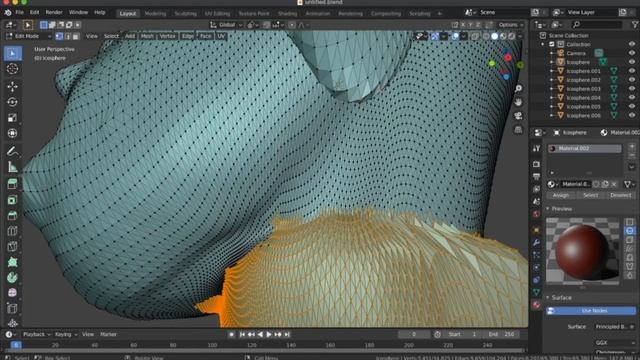Select the Smooth tool

click(12, 293)
